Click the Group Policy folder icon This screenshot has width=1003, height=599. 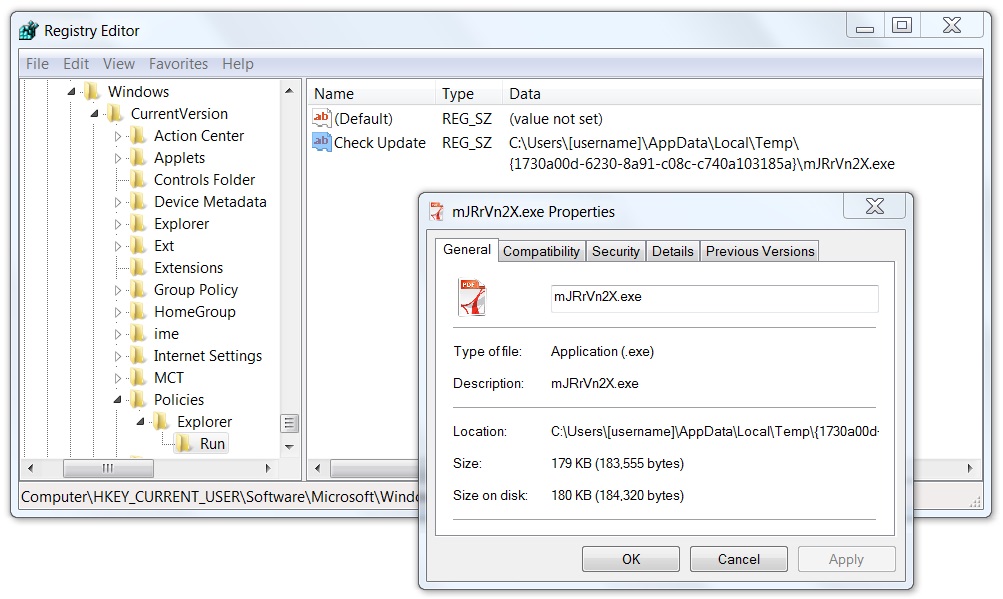coord(139,290)
